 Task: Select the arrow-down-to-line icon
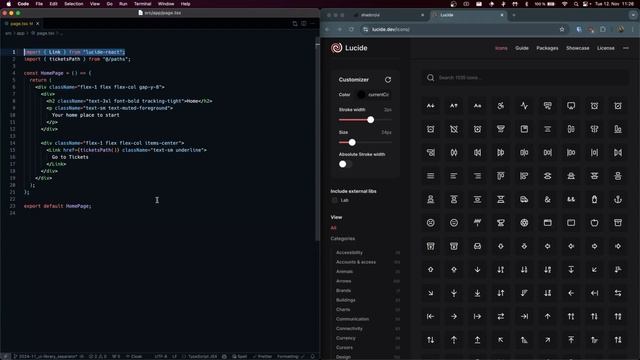pyautogui.click(x=477, y=293)
